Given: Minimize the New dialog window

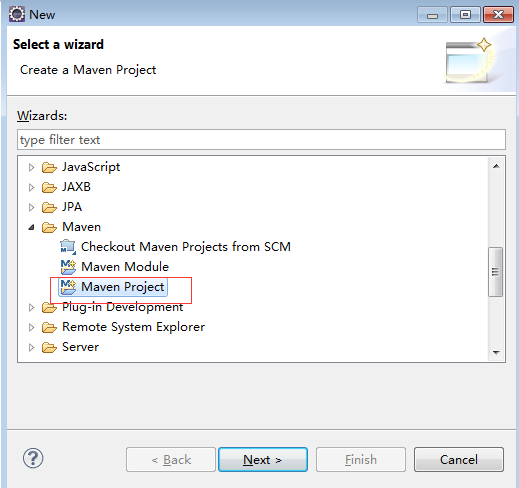Looking at the screenshot, I should coord(432,15).
